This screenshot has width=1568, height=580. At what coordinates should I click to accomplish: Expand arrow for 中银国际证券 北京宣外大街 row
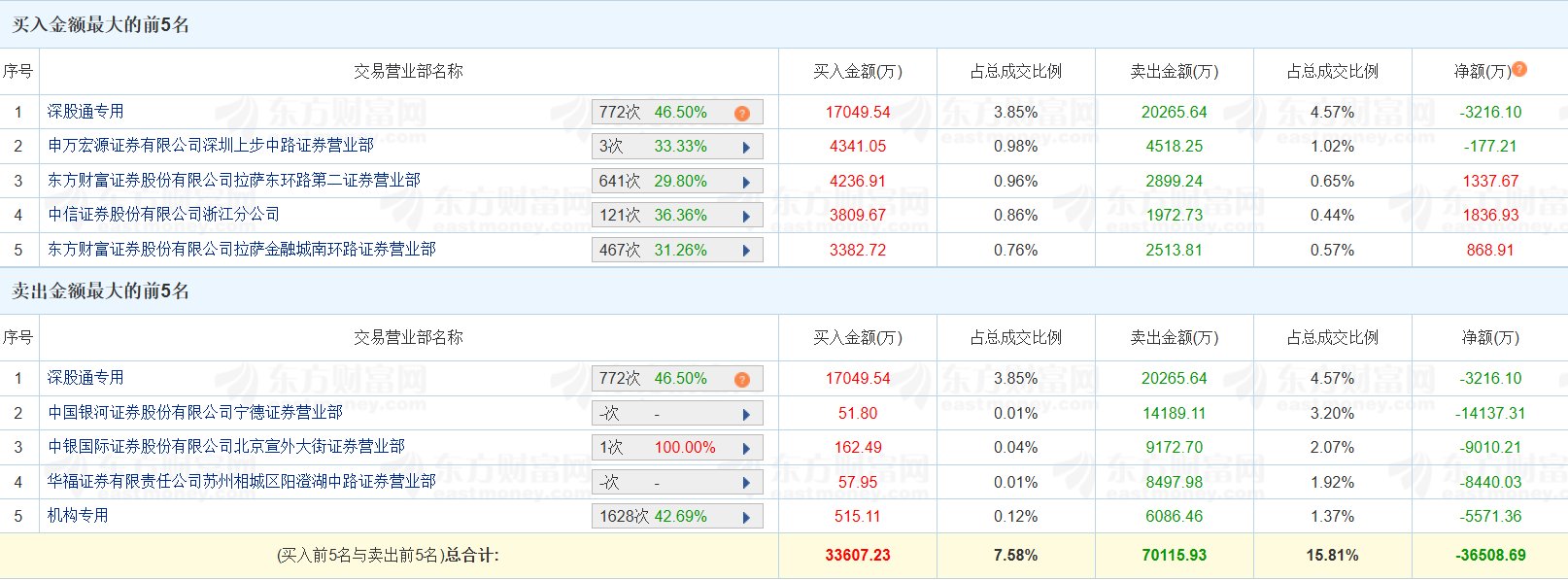(x=746, y=448)
